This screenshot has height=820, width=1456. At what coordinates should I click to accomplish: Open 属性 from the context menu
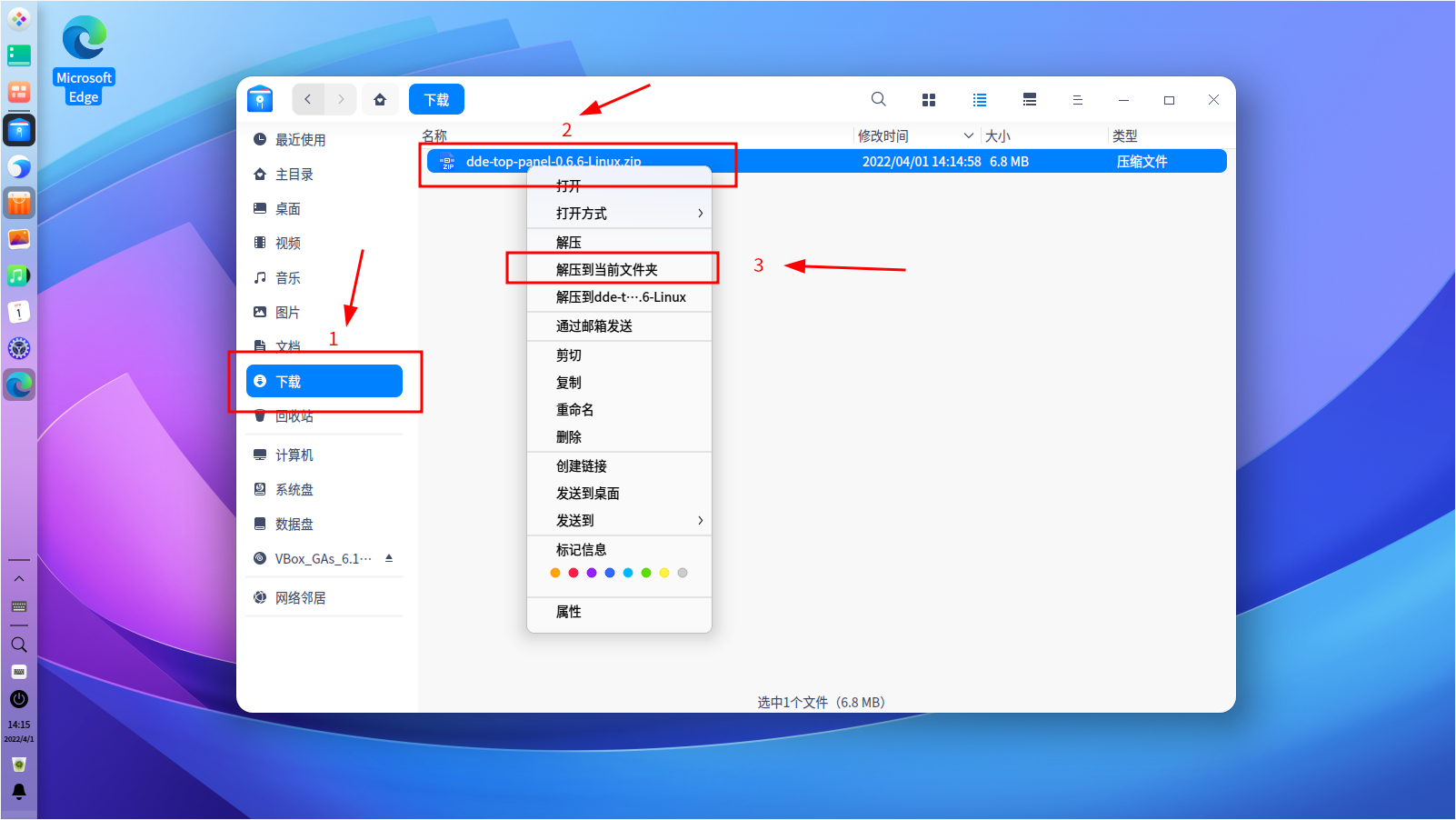[619, 612]
